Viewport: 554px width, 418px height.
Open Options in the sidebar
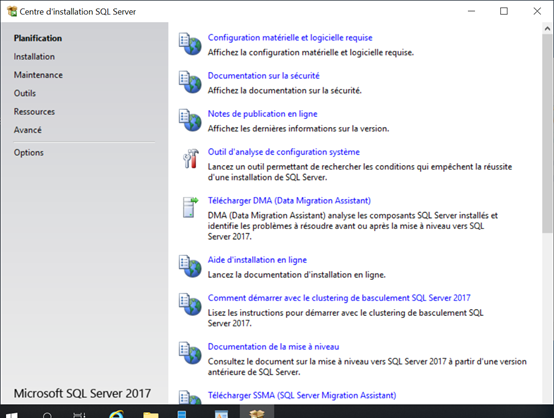pyautogui.click(x=29, y=153)
